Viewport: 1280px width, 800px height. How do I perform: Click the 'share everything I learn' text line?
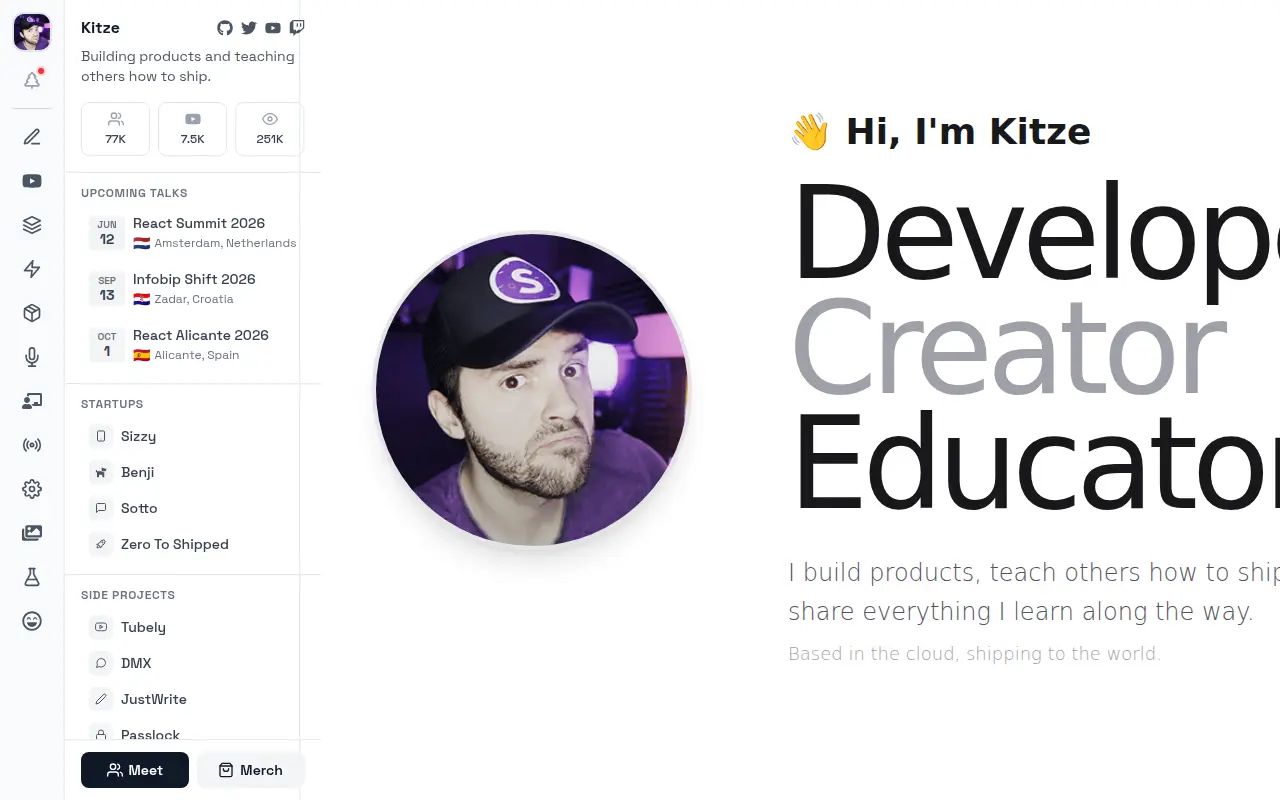(1020, 612)
